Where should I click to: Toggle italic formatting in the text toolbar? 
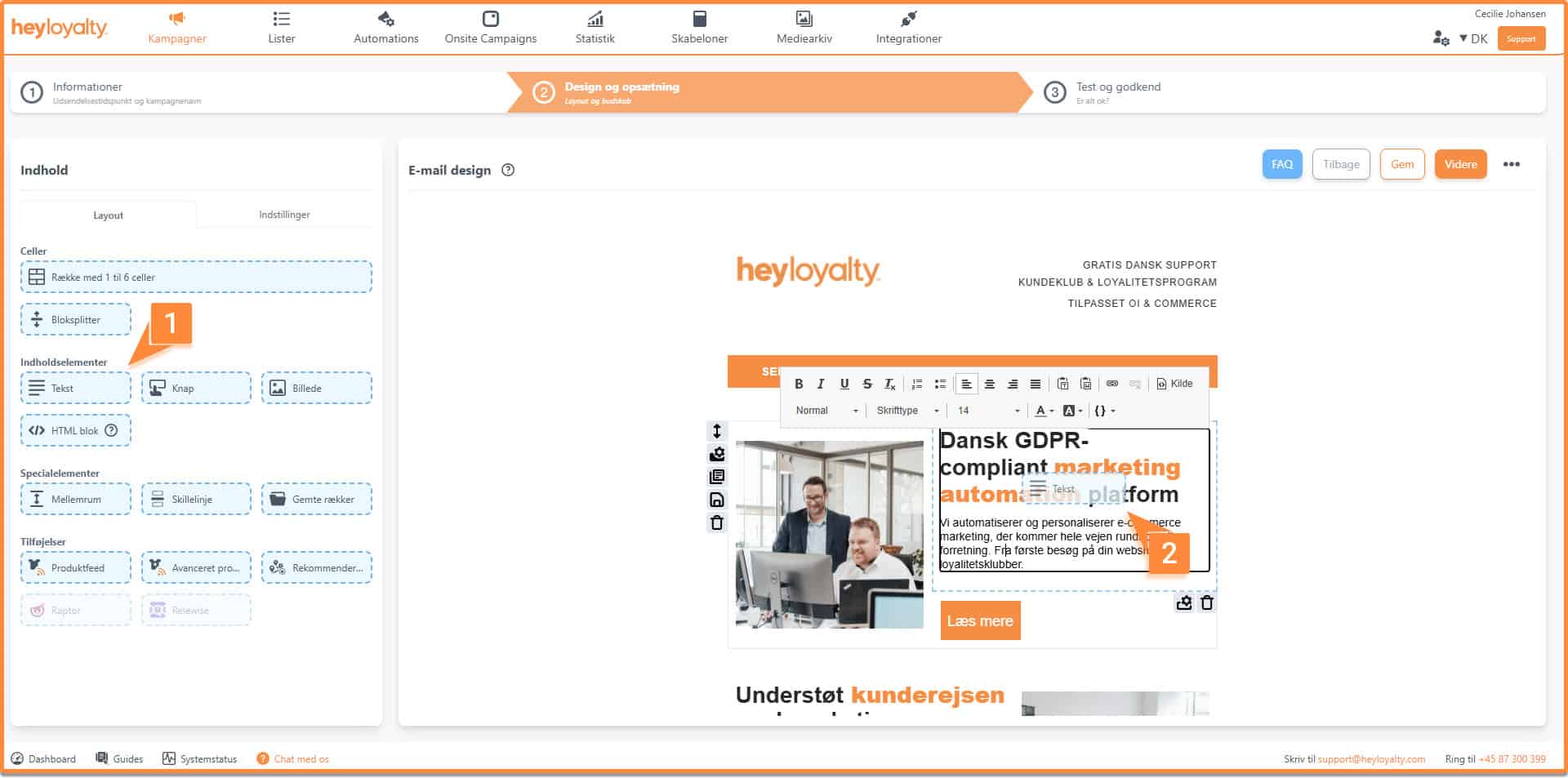point(821,384)
